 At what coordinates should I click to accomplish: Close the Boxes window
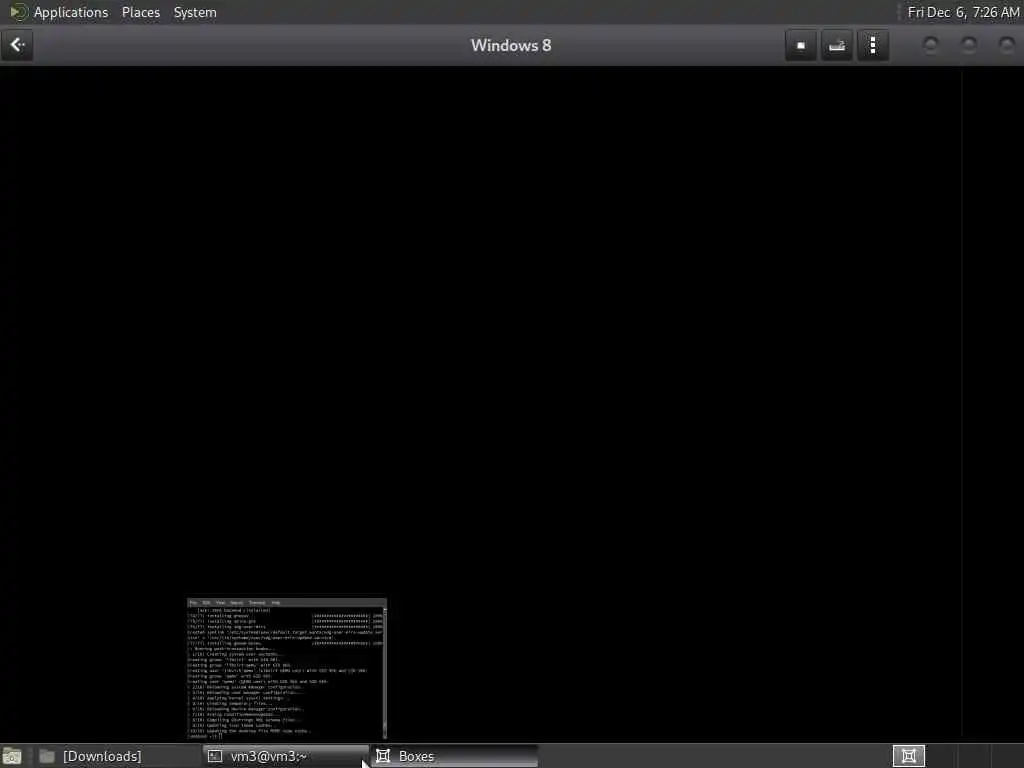1006,45
